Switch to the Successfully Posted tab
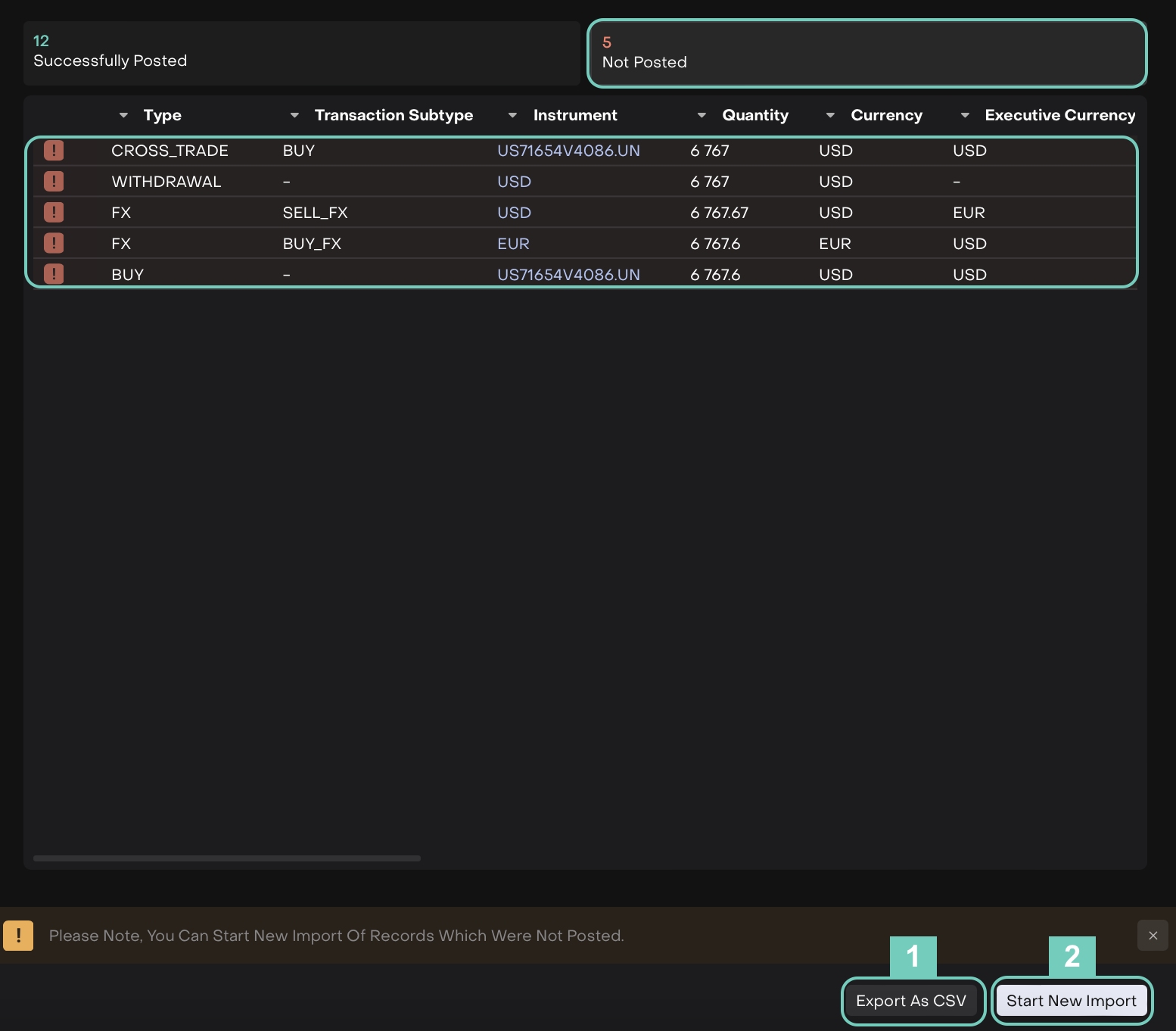 [x=301, y=53]
